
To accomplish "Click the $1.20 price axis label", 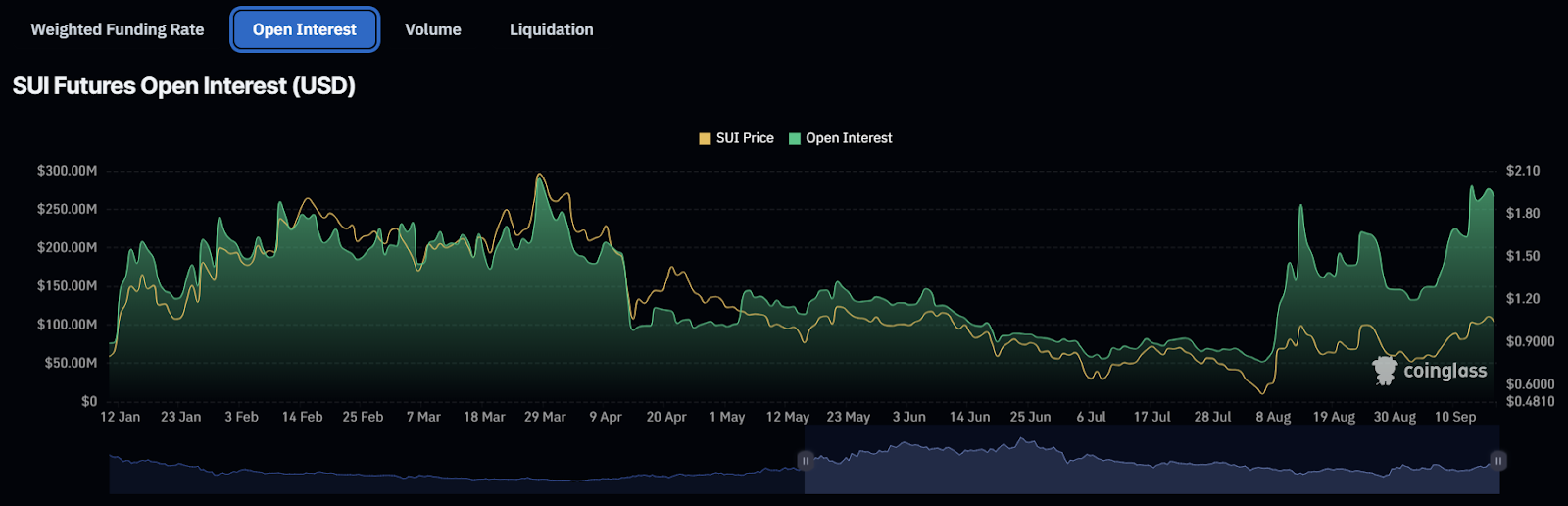I will tap(1523, 298).
